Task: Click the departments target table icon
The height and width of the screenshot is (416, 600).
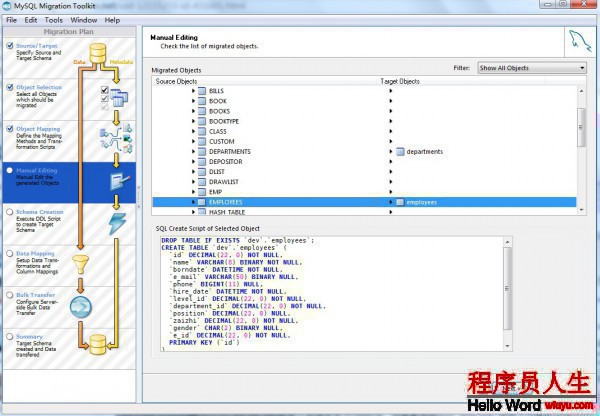Action: point(400,152)
